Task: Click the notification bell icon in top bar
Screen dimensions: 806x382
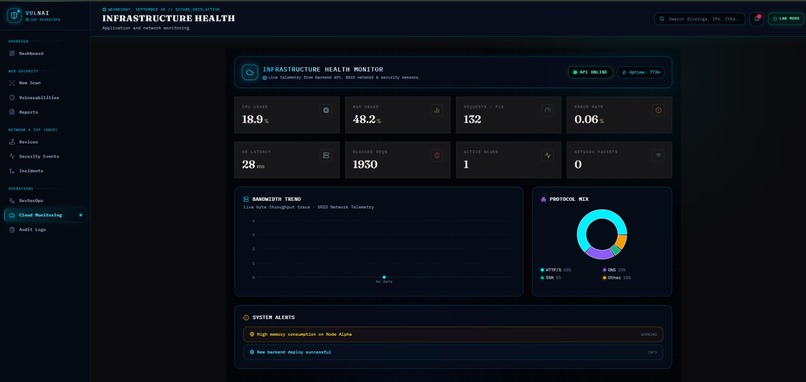Action: click(x=757, y=19)
